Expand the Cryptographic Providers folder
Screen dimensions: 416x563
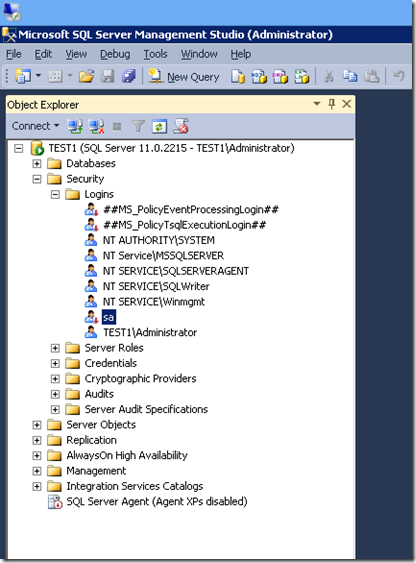55,379
